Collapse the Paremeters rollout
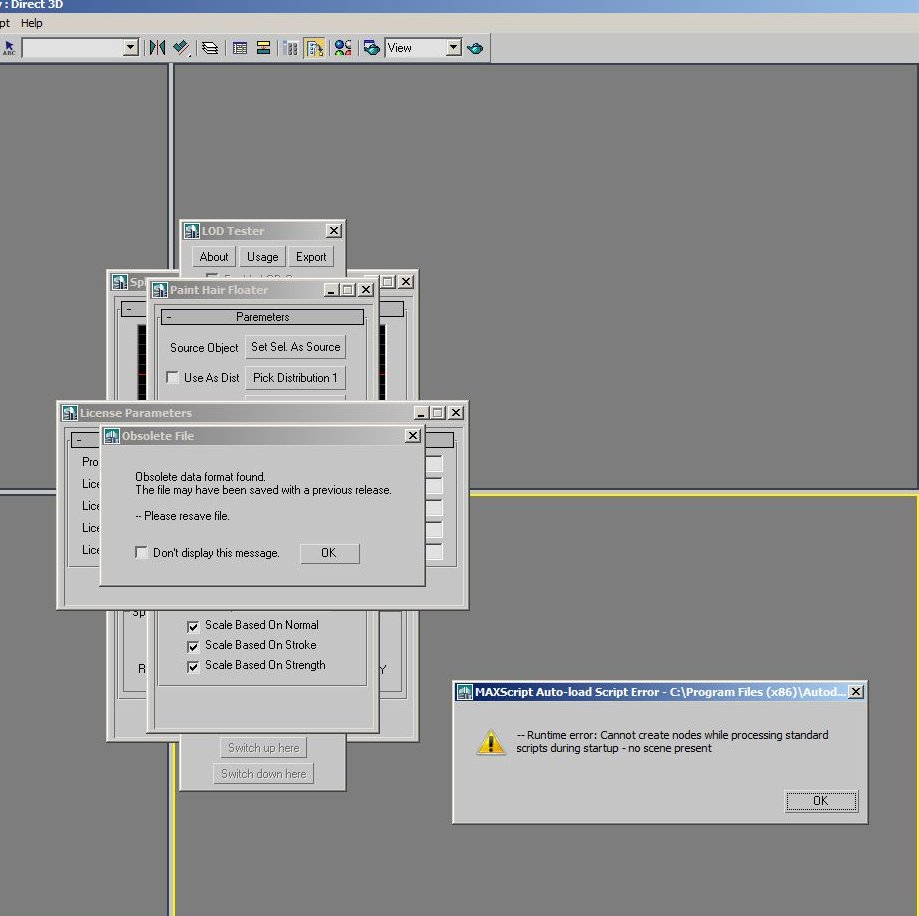 coord(263,317)
